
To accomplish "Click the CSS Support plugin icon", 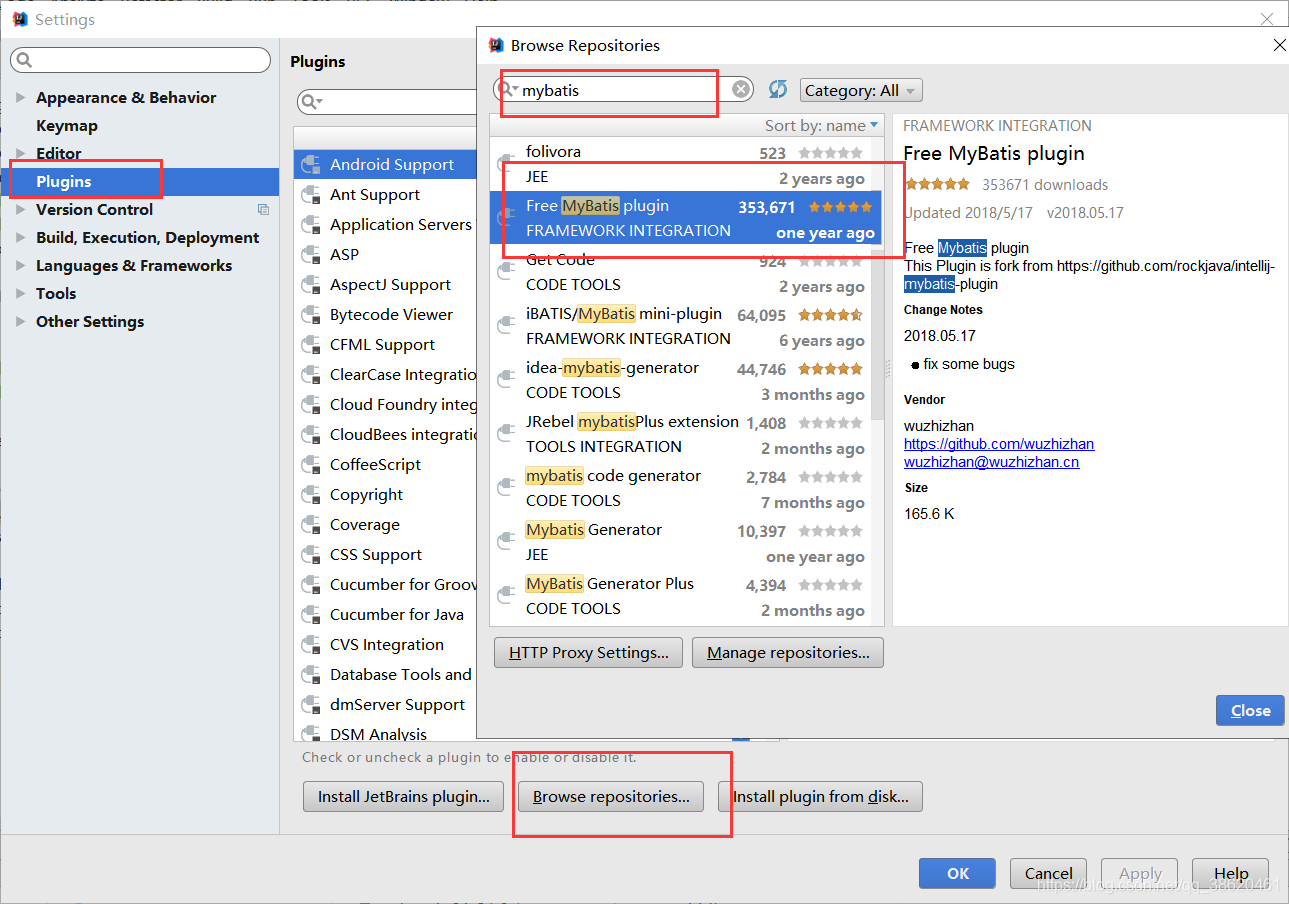I will click(311, 555).
